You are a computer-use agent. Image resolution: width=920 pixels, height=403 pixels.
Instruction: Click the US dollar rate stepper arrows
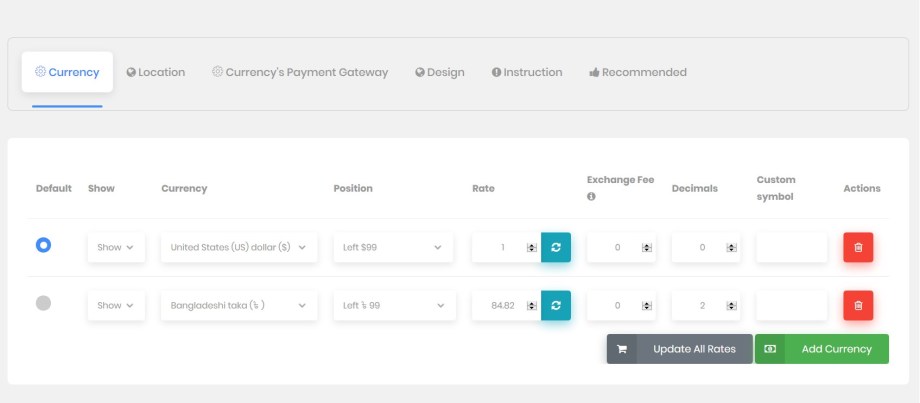pyautogui.click(x=532, y=248)
